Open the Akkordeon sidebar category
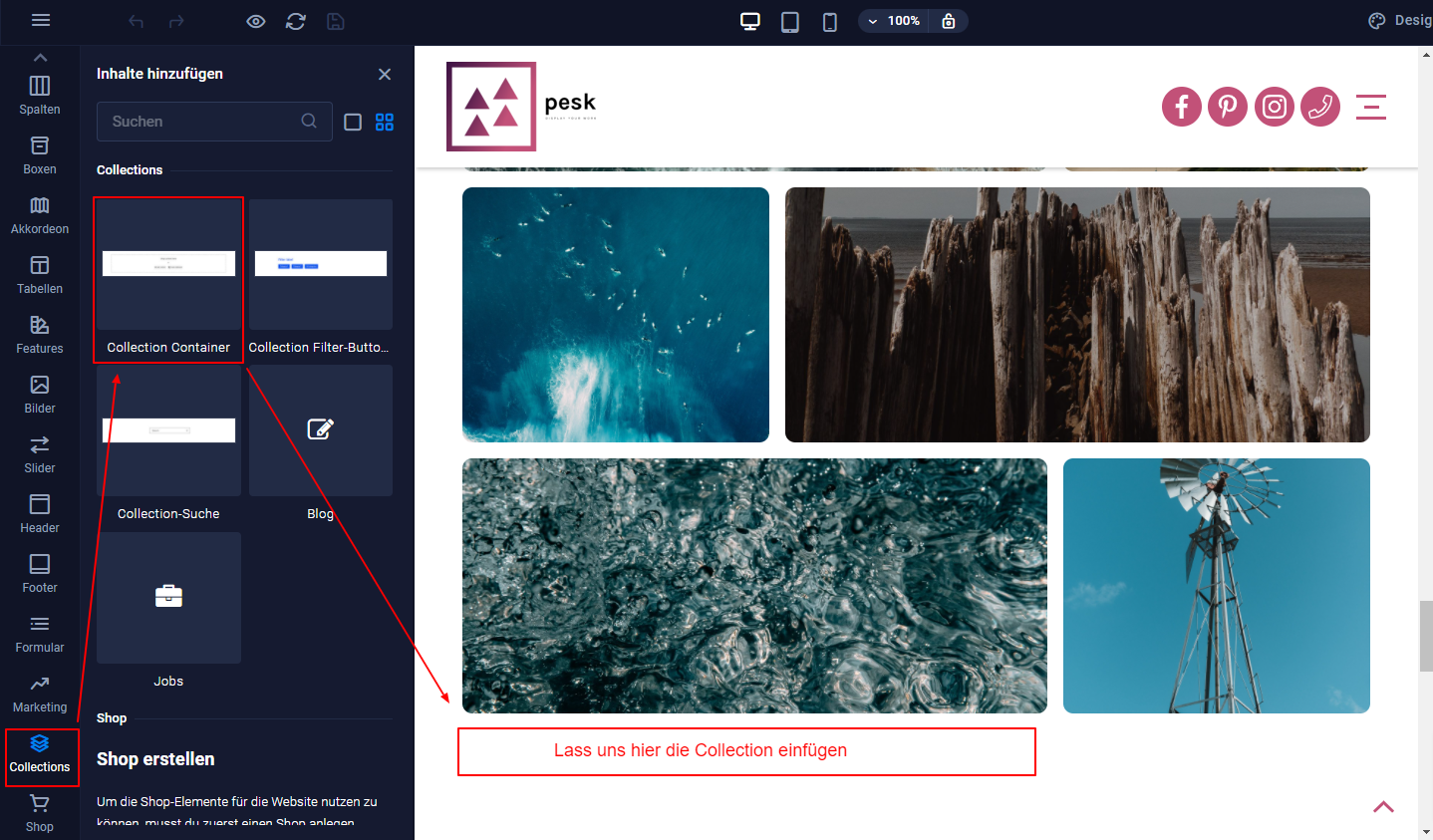This screenshot has height=840, width=1433. click(40, 215)
